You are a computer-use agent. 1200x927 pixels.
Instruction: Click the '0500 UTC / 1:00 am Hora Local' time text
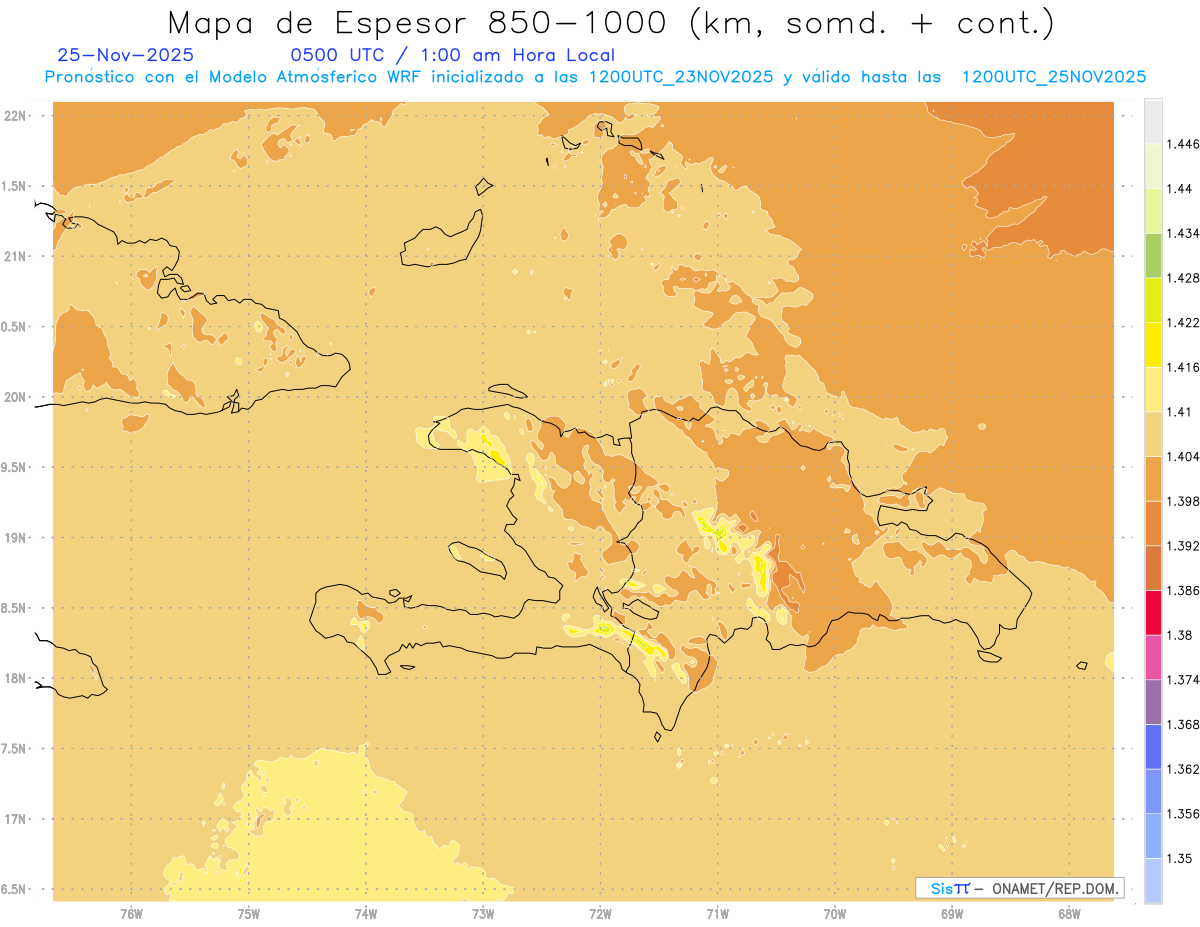(x=452, y=55)
